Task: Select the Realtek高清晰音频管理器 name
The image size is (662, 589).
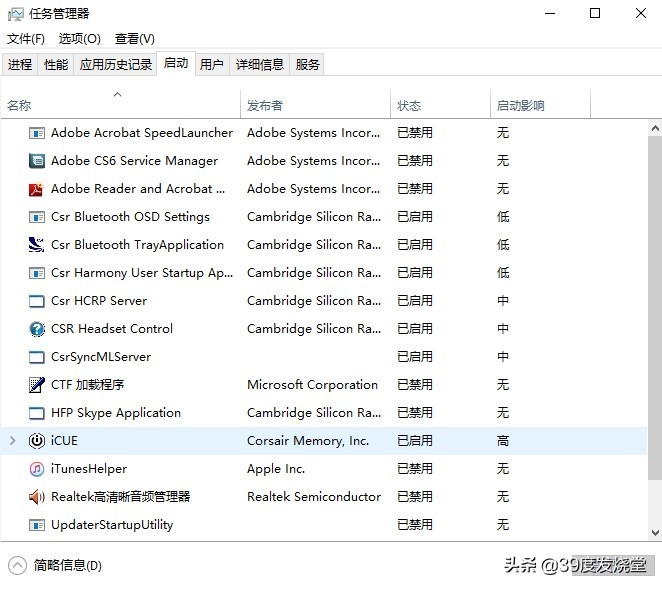Action: point(121,497)
